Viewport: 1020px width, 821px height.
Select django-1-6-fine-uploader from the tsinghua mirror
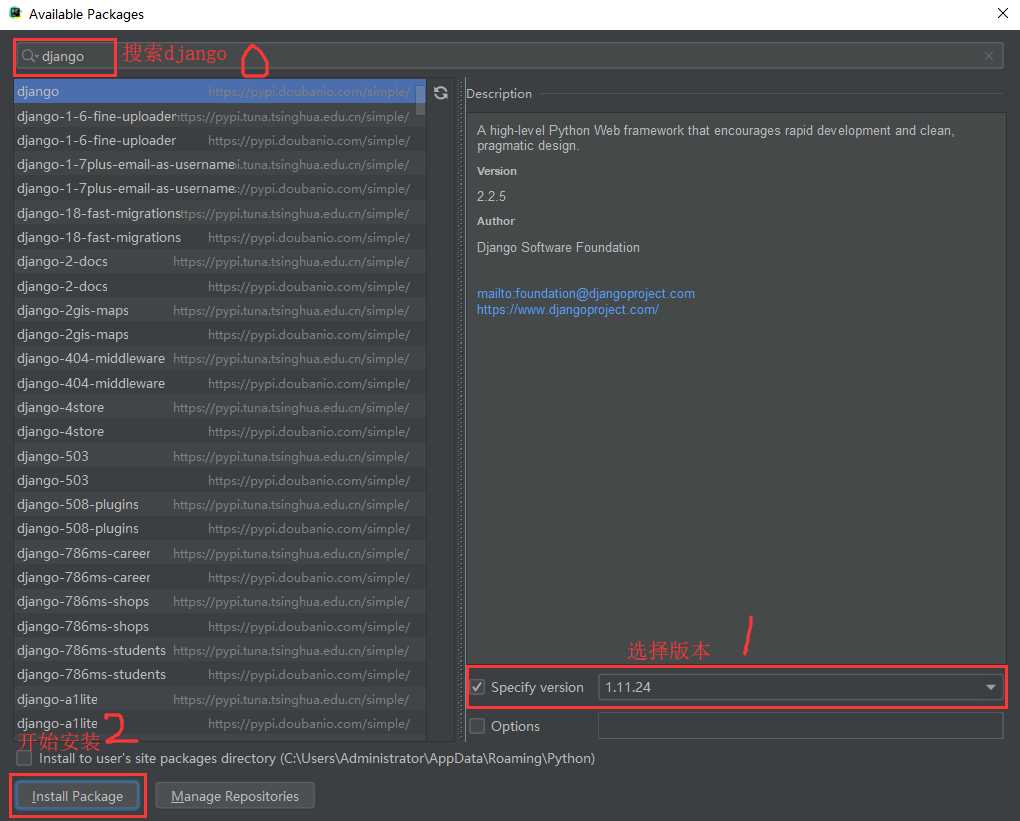[220, 116]
